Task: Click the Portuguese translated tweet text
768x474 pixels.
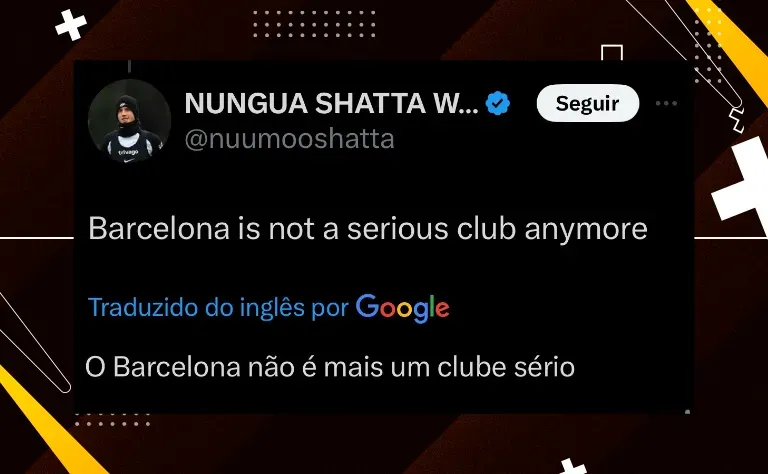Action: click(330, 367)
